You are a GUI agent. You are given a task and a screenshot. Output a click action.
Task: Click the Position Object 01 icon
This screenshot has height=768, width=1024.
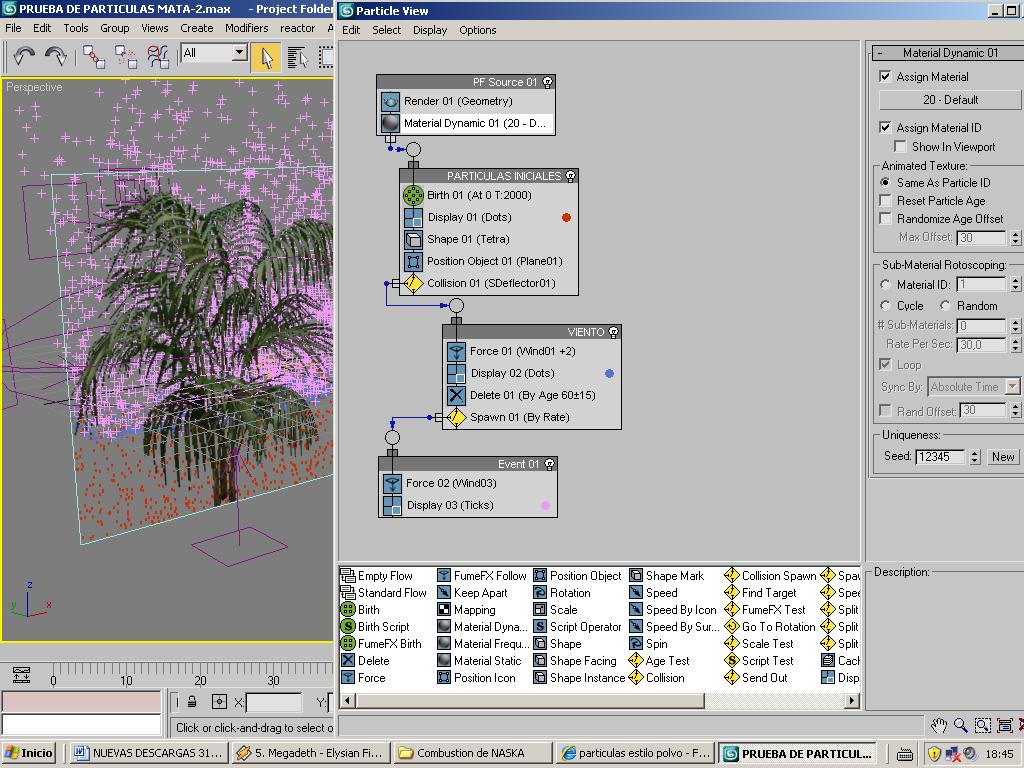[x=413, y=261]
